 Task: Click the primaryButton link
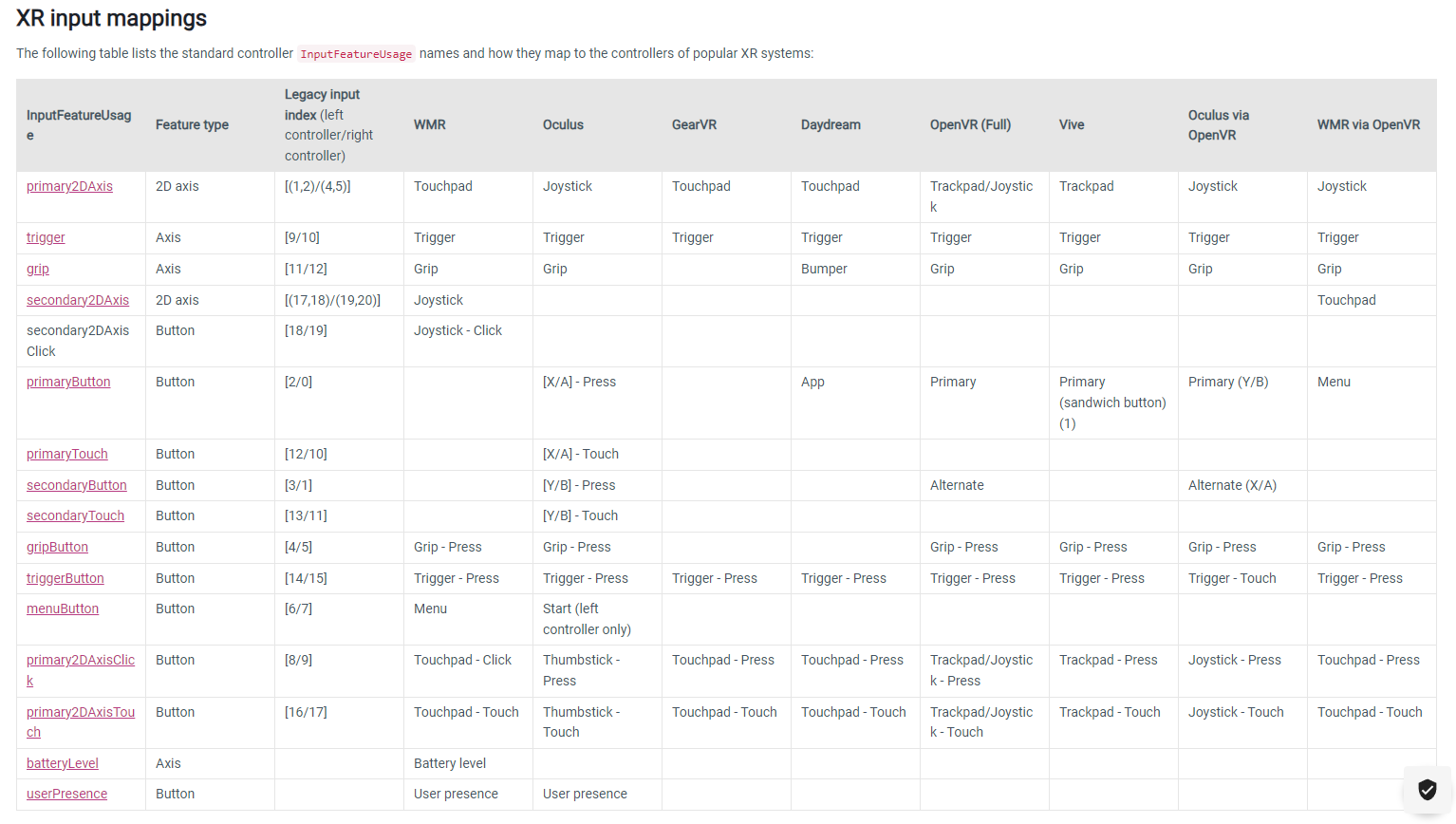[68, 382]
